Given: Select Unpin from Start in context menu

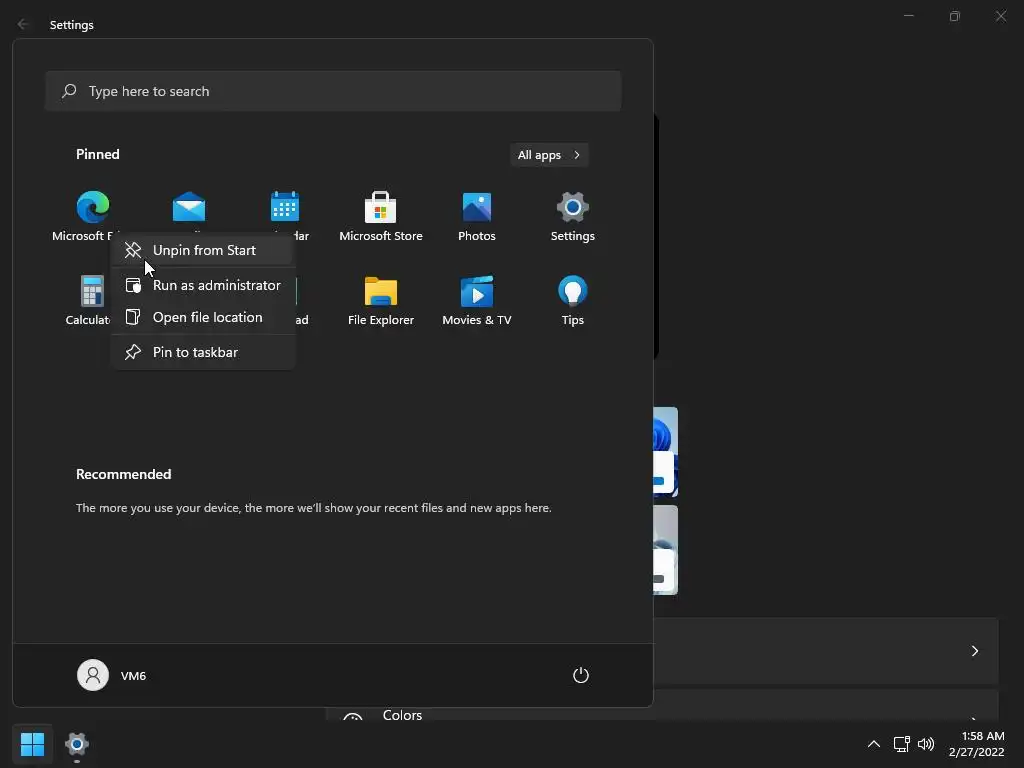Looking at the screenshot, I should coord(202,250).
